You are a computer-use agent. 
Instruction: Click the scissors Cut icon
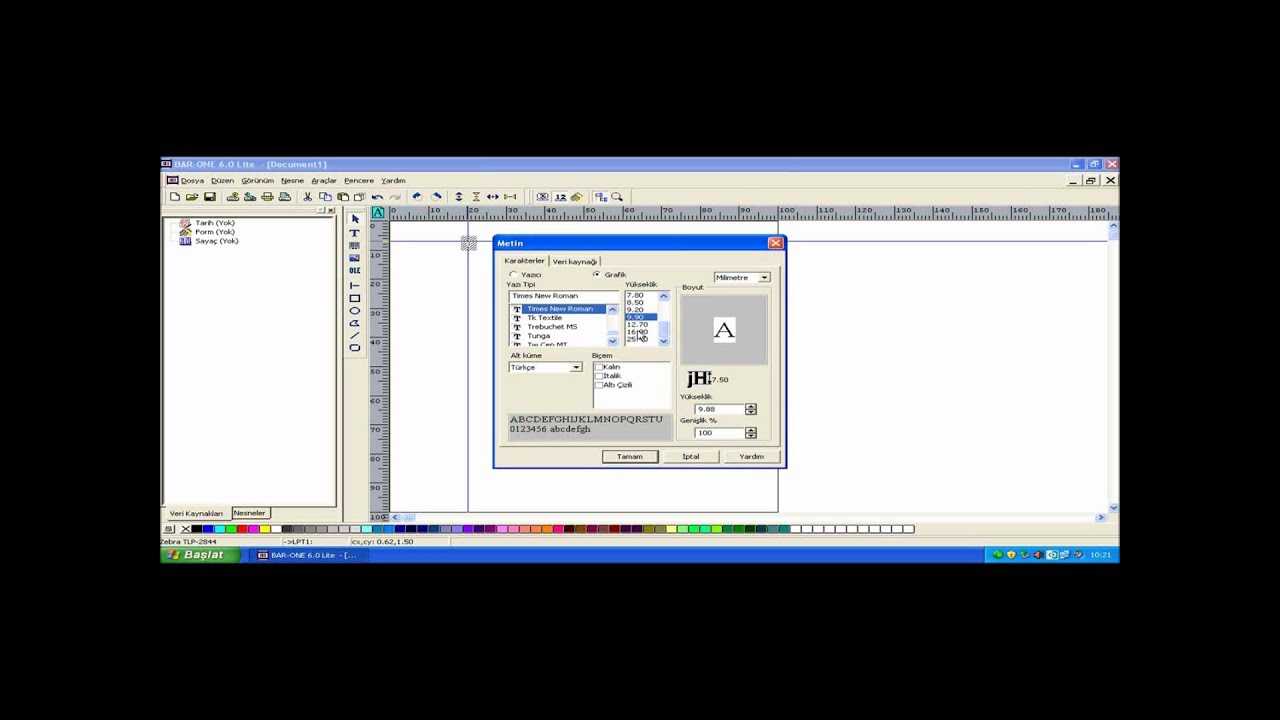(x=307, y=197)
